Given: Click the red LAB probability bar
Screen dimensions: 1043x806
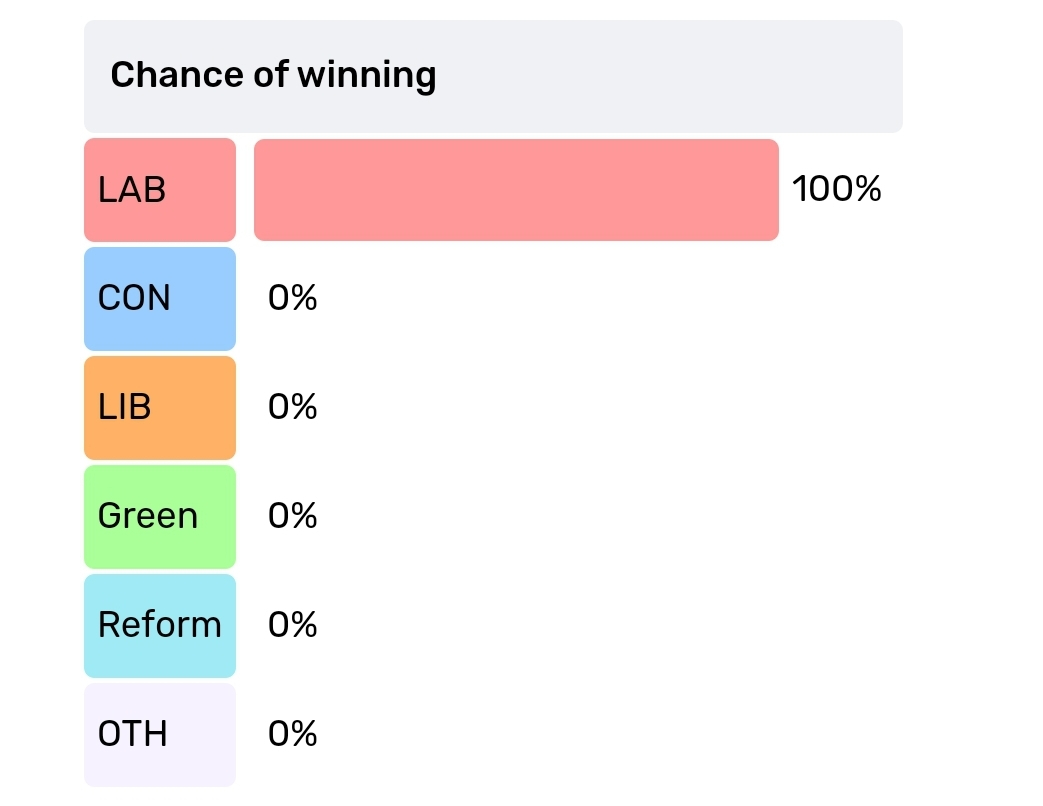Looking at the screenshot, I should (516, 190).
